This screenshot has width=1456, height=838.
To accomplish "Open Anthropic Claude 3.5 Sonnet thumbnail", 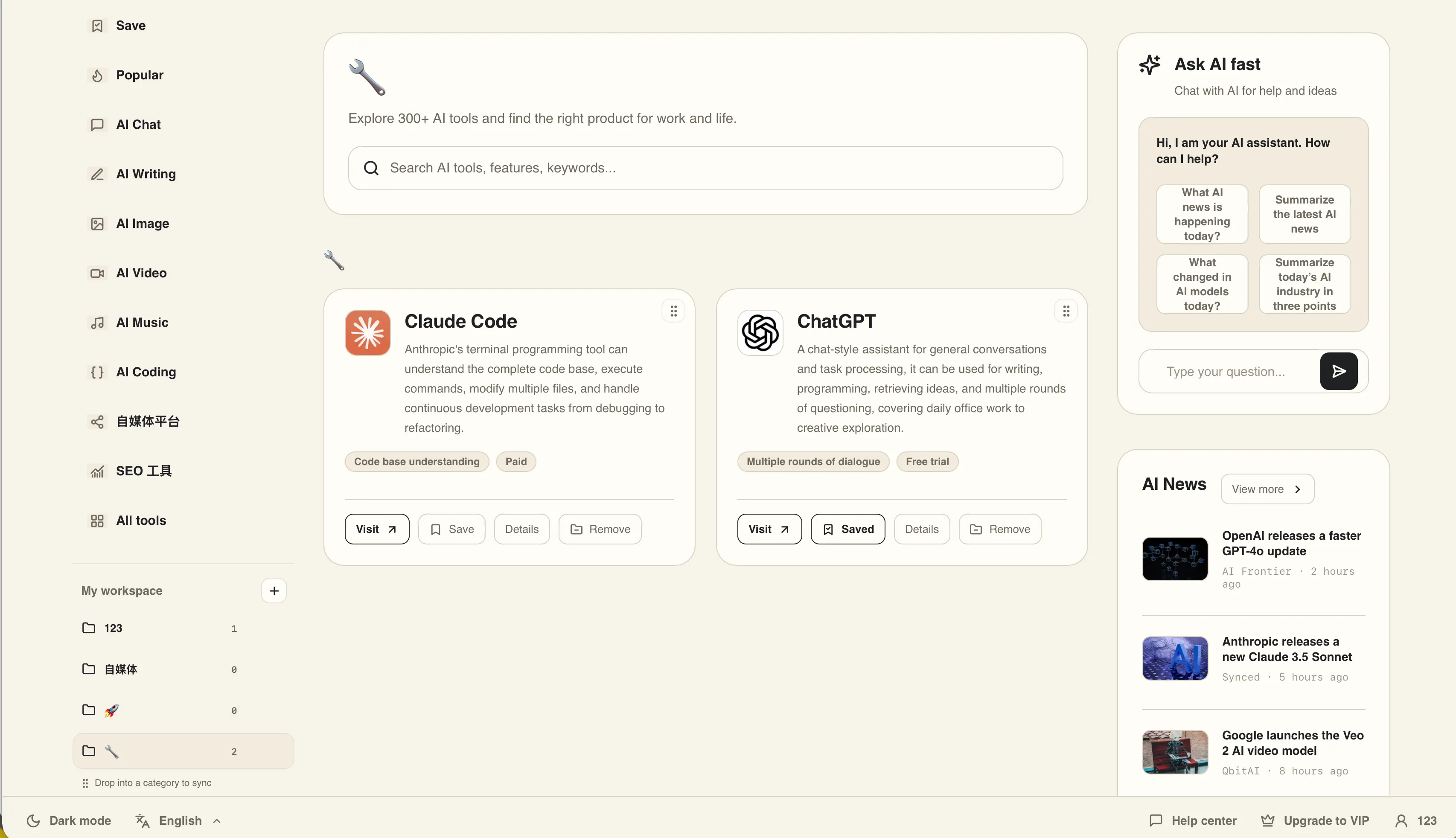I will pyautogui.click(x=1175, y=658).
